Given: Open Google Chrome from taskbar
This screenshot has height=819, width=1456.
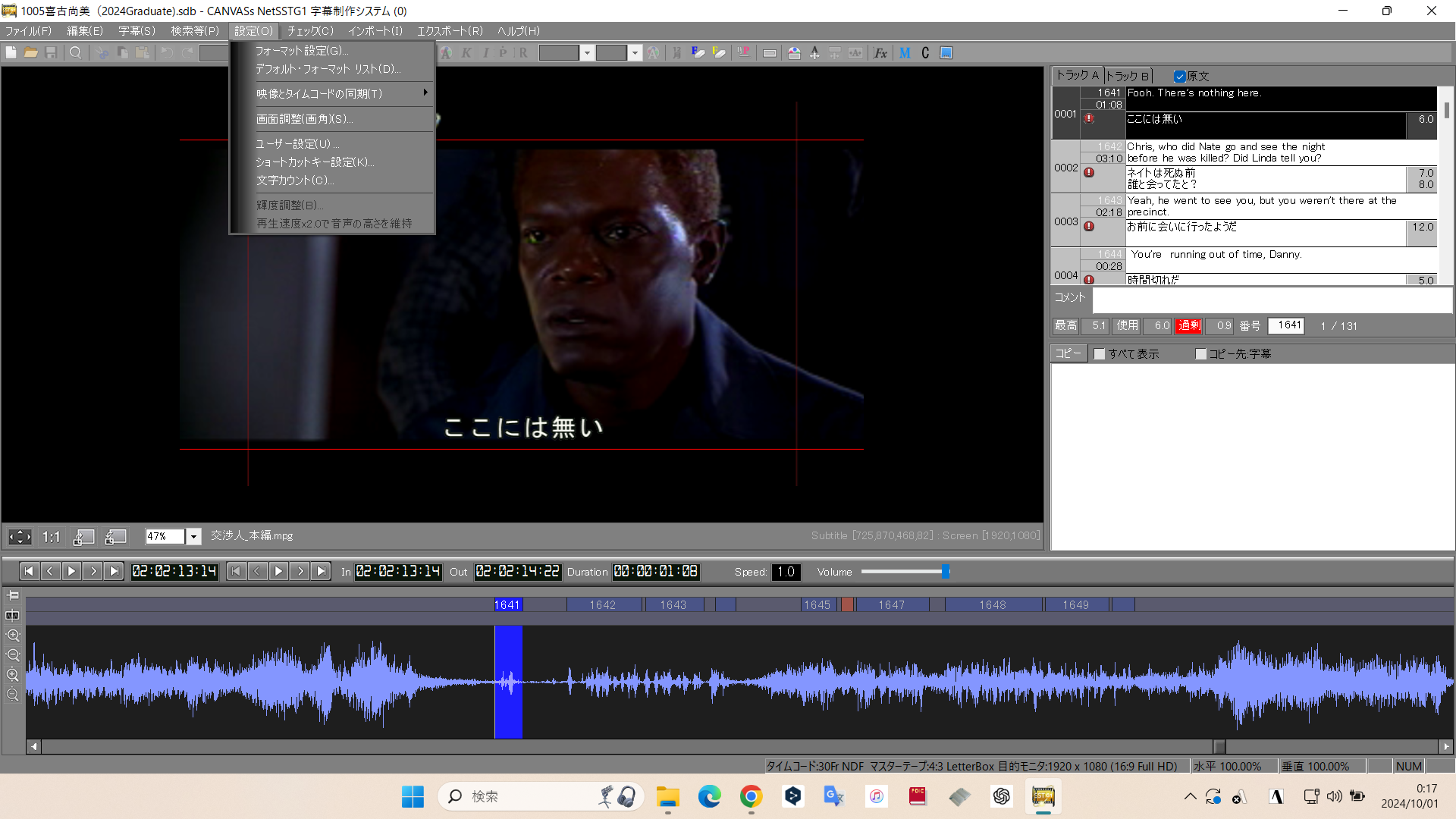Looking at the screenshot, I should (x=751, y=796).
